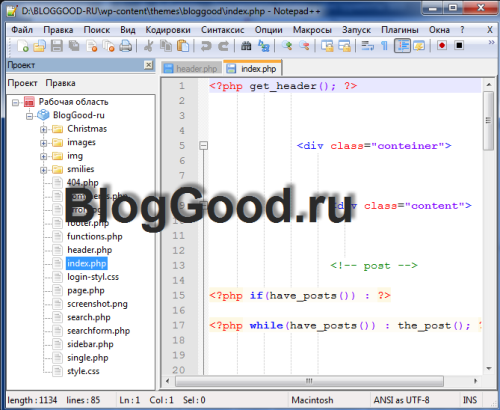Collapse code fold at line 5
The width and height of the screenshot is (500, 410).
click(203, 145)
